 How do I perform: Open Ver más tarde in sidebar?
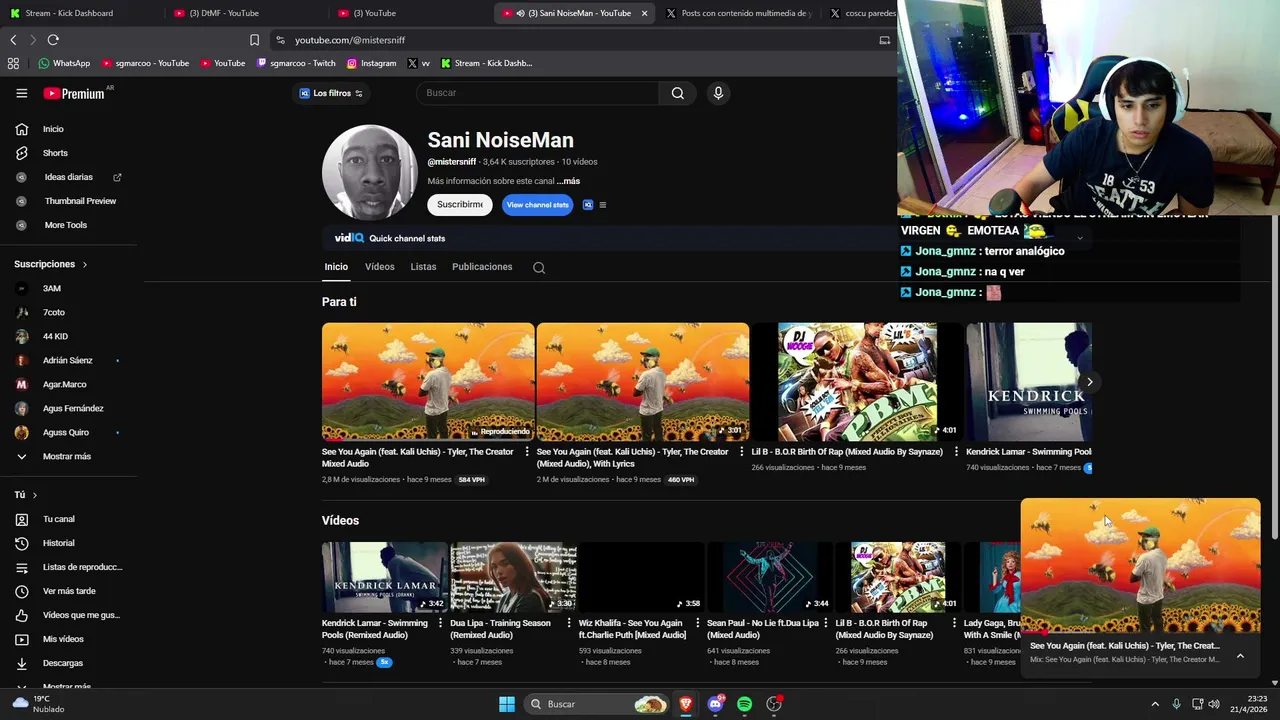[69, 591]
